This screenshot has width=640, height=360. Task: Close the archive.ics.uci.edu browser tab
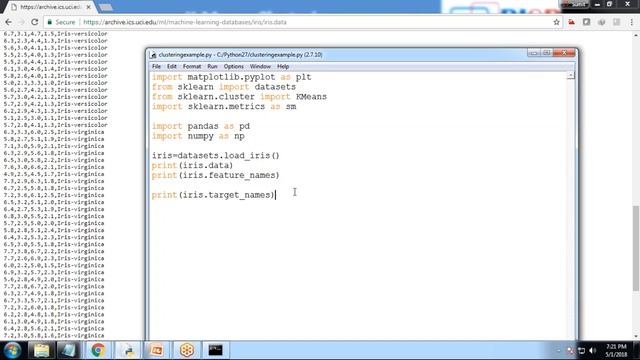click(89, 7)
